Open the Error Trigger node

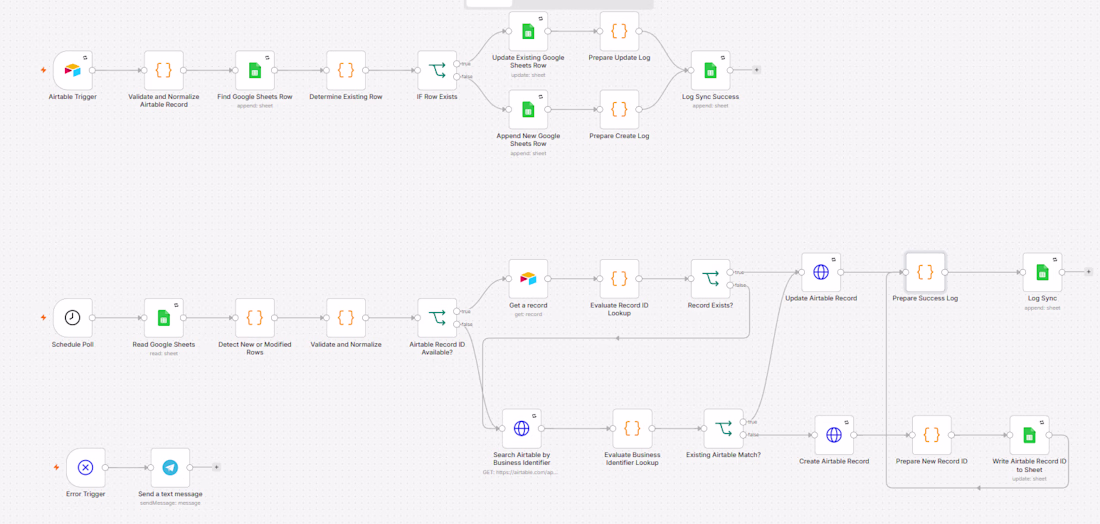tap(86, 467)
